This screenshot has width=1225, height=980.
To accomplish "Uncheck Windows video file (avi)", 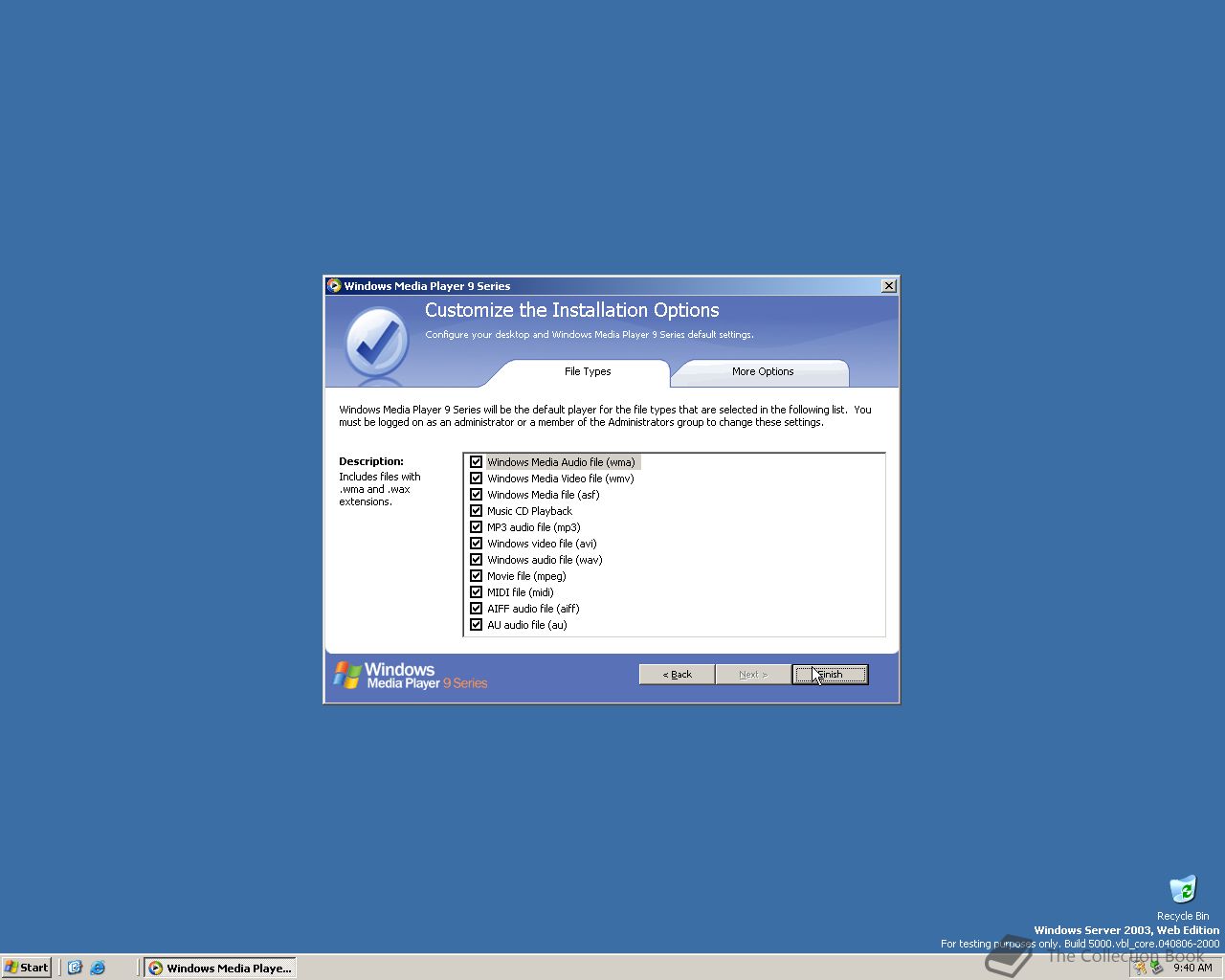I will click(x=476, y=544).
